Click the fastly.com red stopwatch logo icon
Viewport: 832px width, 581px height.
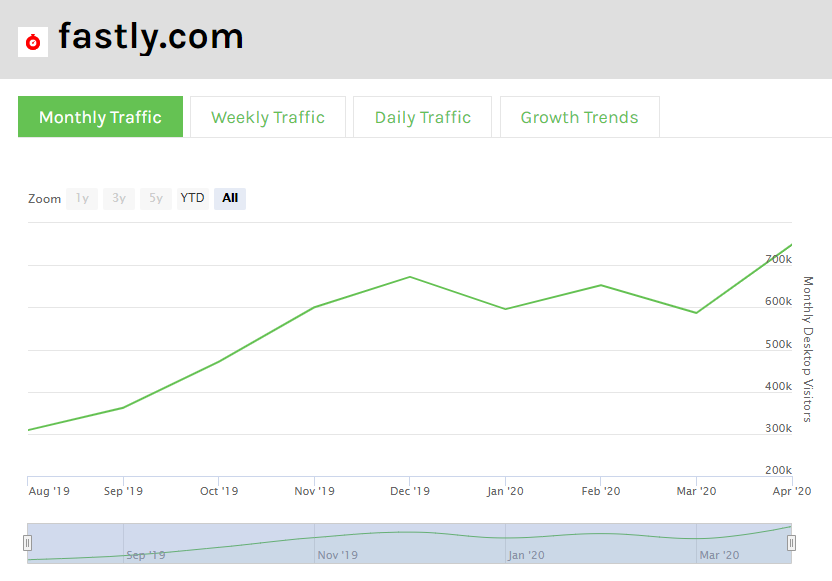tap(33, 41)
